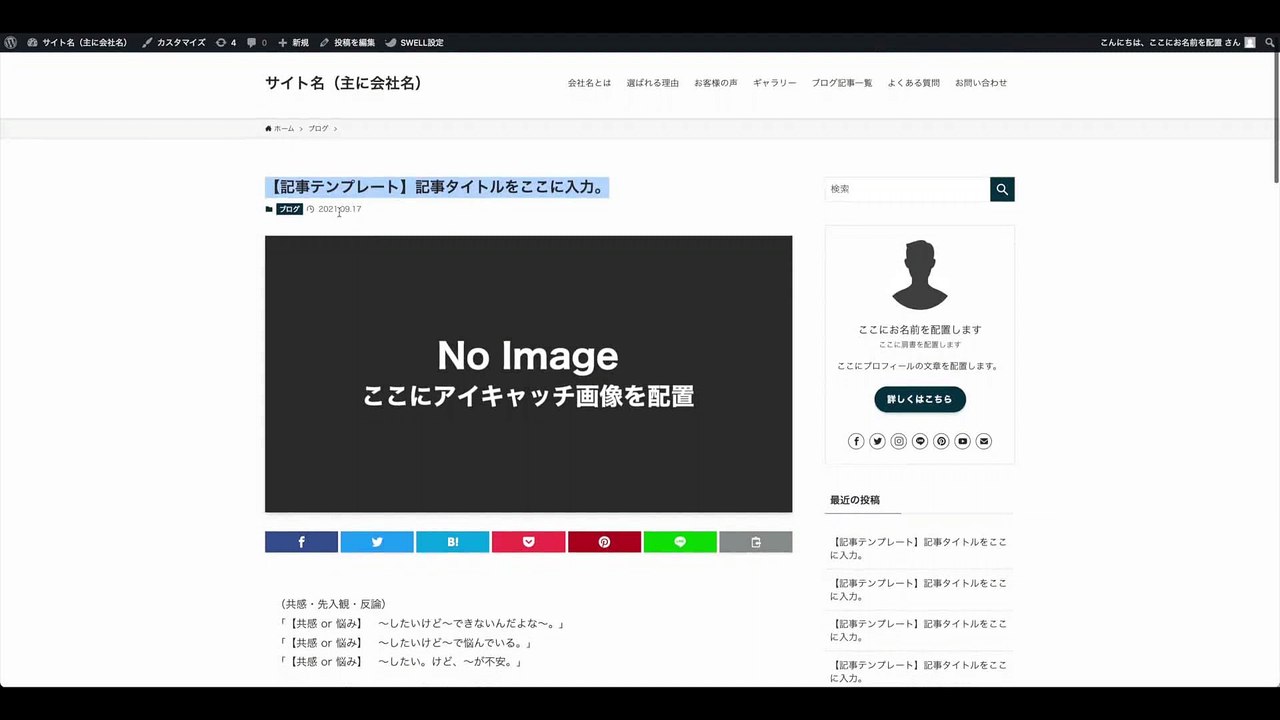Share the post on Pinterest button
The width and height of the screenshot is (1280, 720).
click(x=604, y=542)
